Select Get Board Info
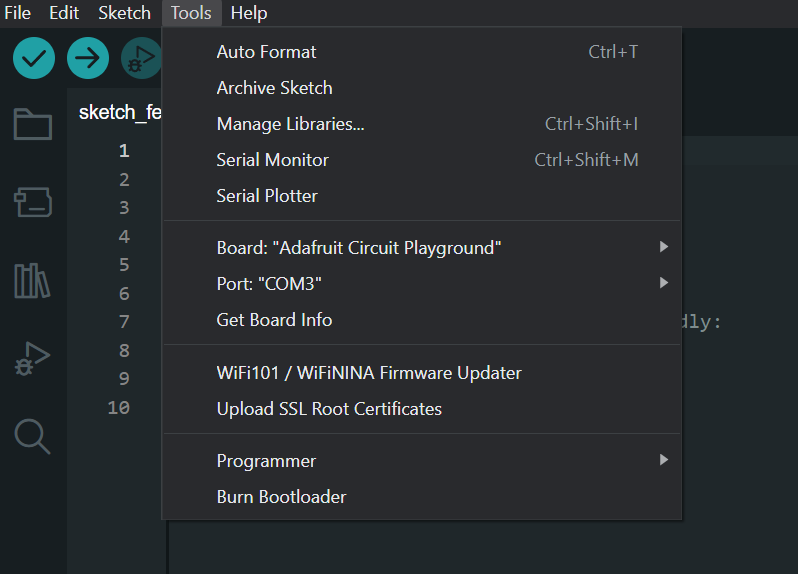The width and height of the screenshot is (798, 574). coord(274,320)
